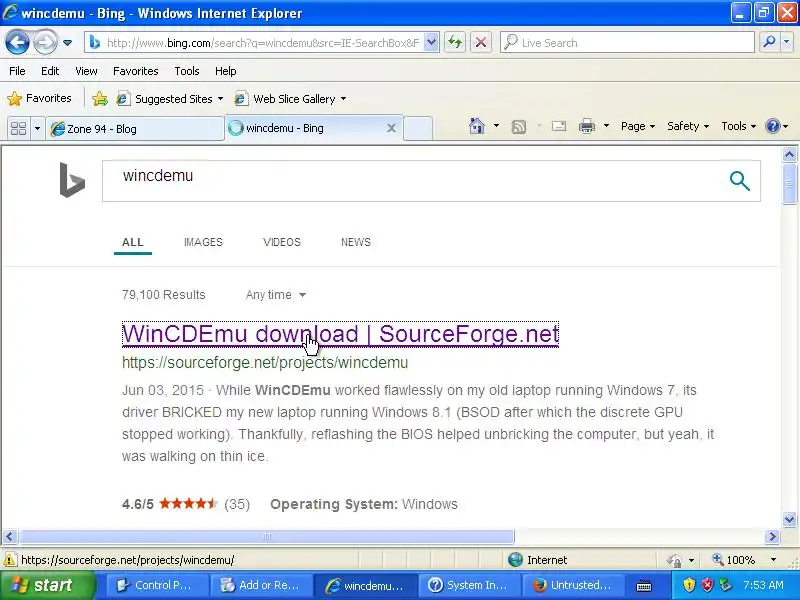Open the recent pages dropdown arrow
The image size is (800, 600).
[x=67, y=43]
